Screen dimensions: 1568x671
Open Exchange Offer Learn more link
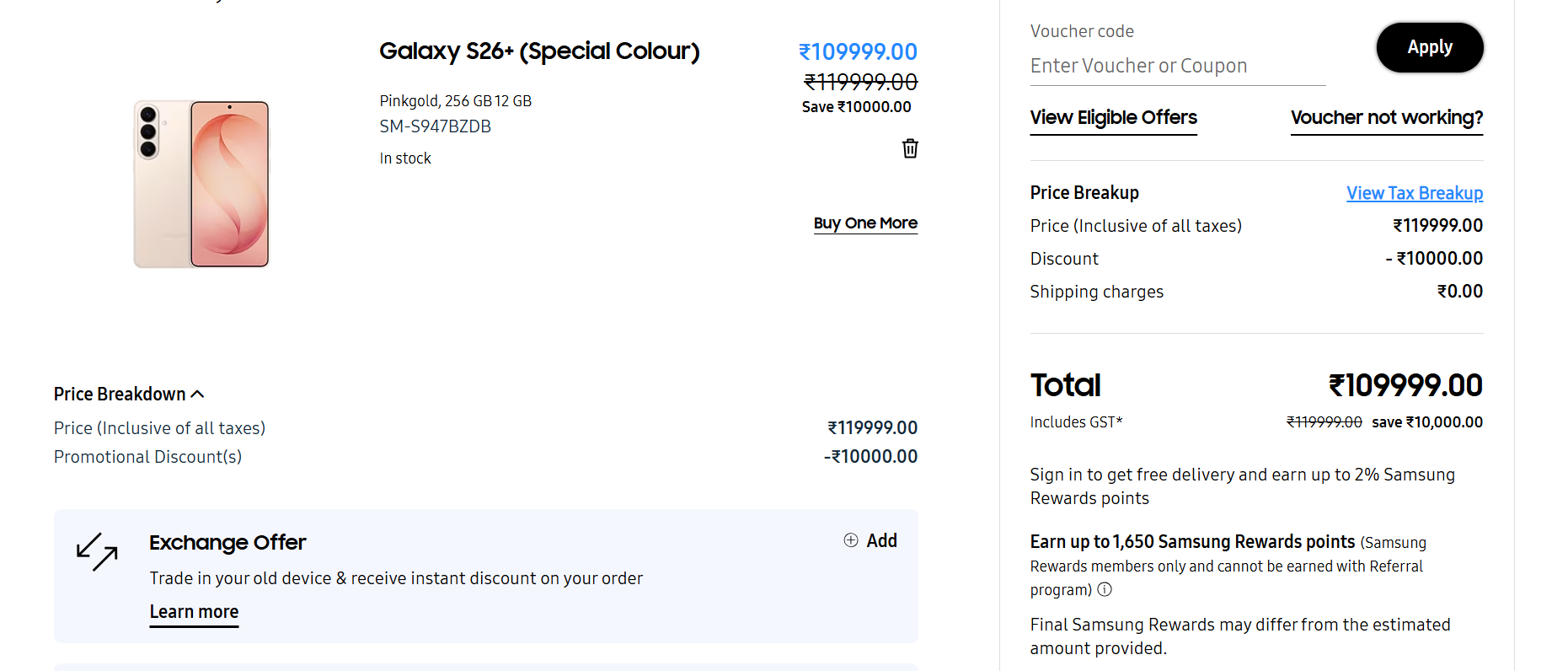point(194,613)
